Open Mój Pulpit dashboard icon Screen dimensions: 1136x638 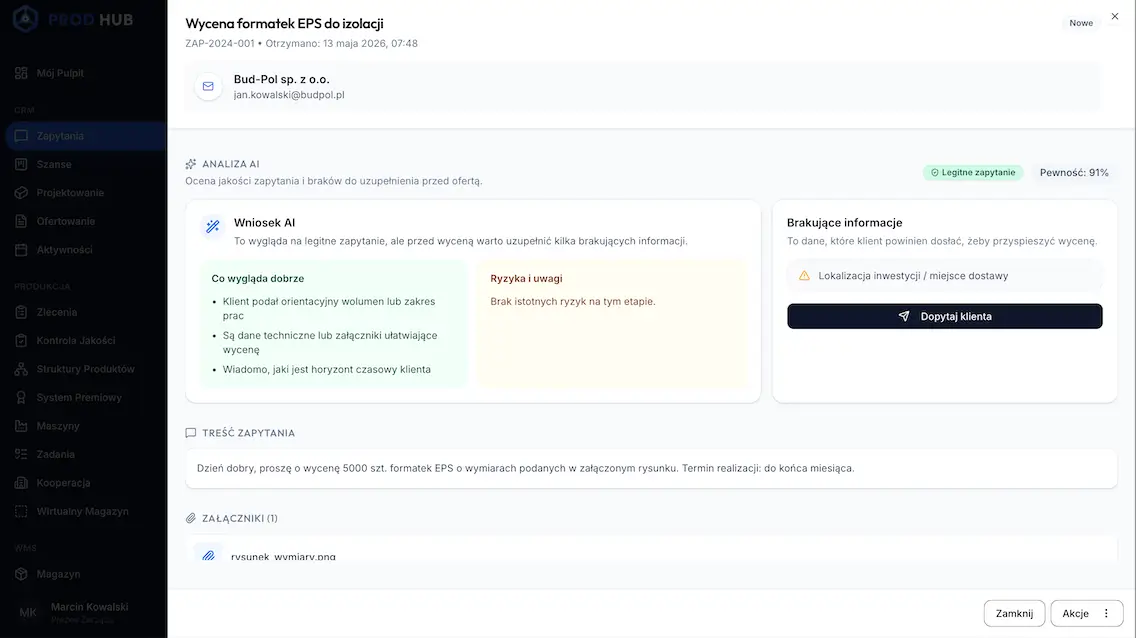[x=21, y=73]
